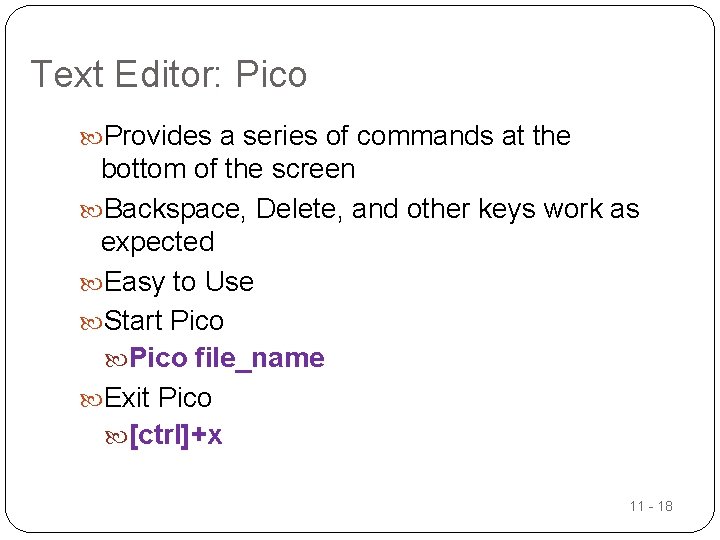Viewport: 720px width, 540px height.
Task: Click the swirl bullet before Backspace
Action: tap(91, 211)
